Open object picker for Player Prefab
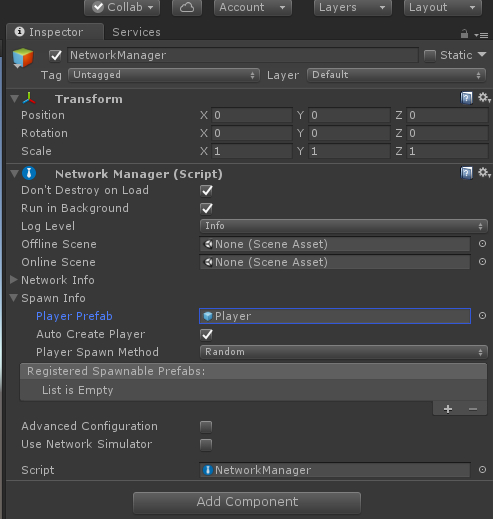The image size is (493, 519). (x=482, y=316)
